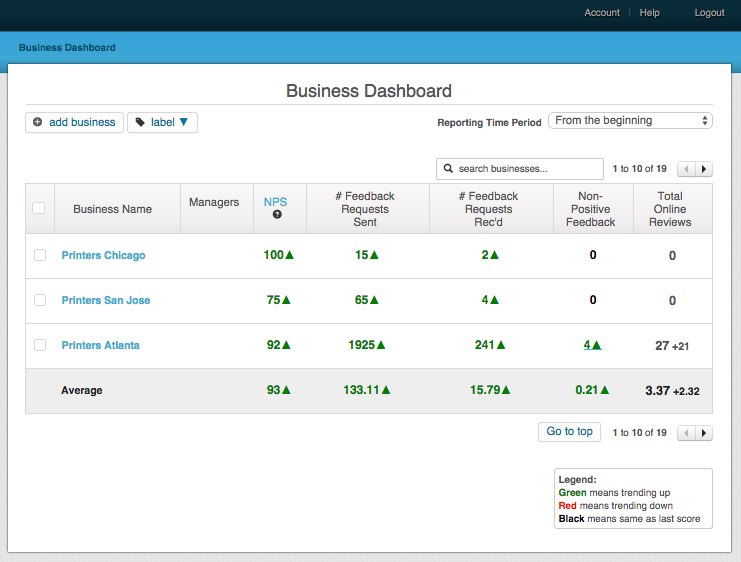
Task: Click Printers San Jose NPS value 75
Action: (x=273, y=300)
